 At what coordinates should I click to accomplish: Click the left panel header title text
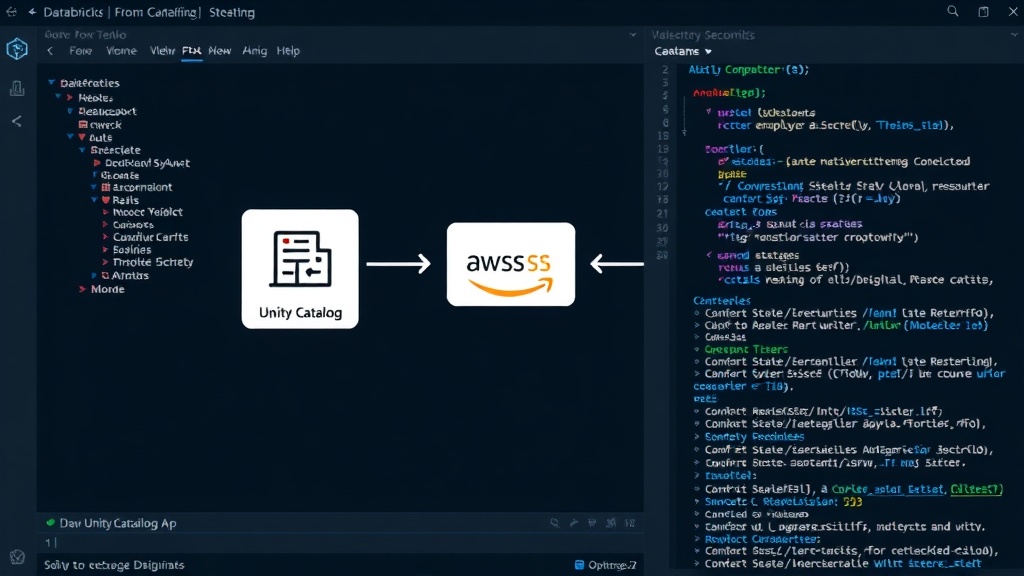(x=86, y=35)
